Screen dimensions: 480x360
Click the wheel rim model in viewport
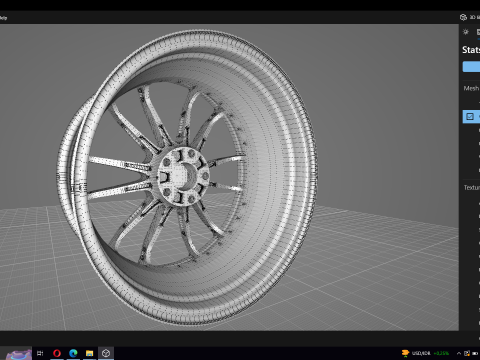pyautogui.click(x=187, y=177)
